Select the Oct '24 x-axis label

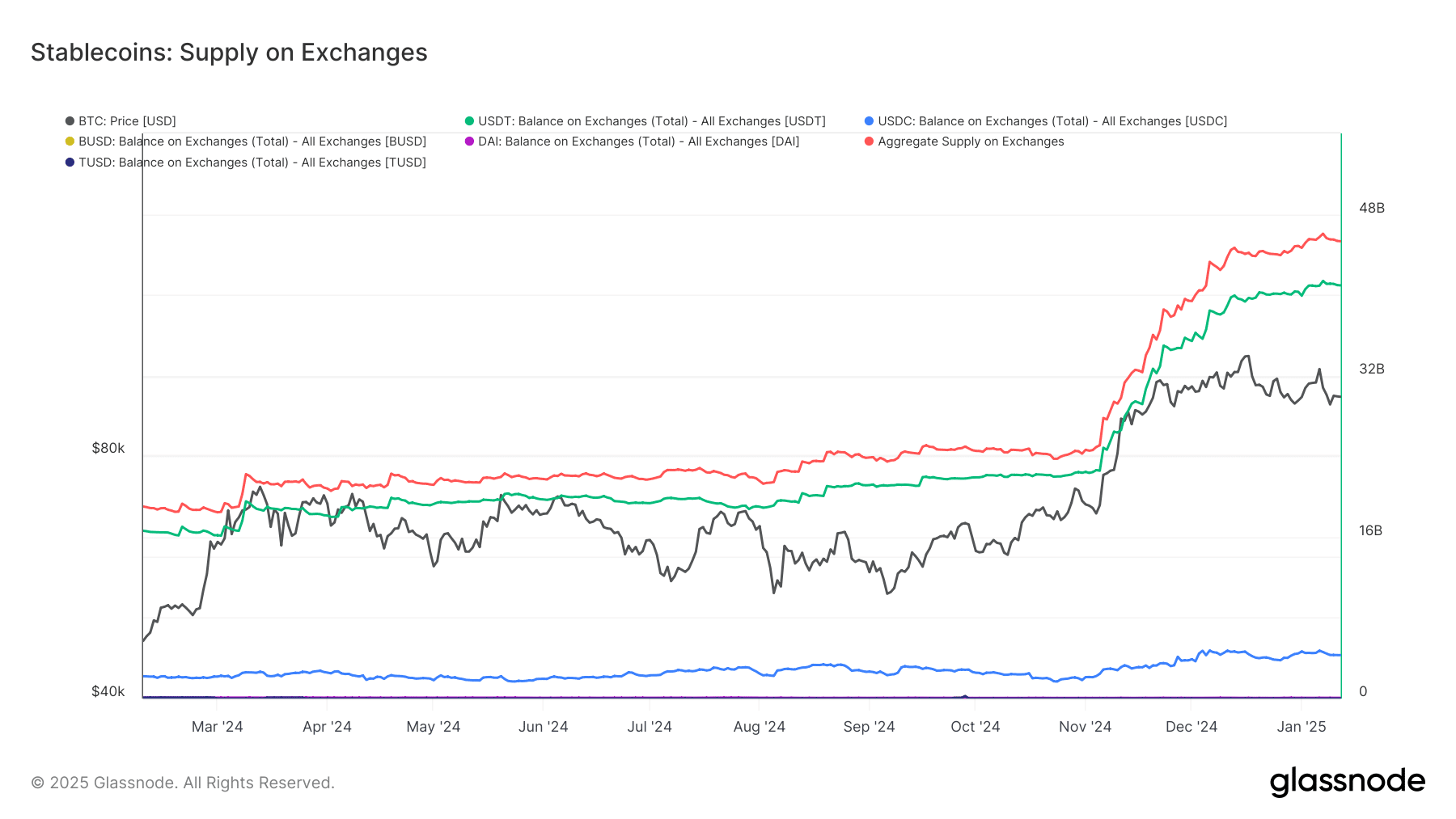[975, 727]
